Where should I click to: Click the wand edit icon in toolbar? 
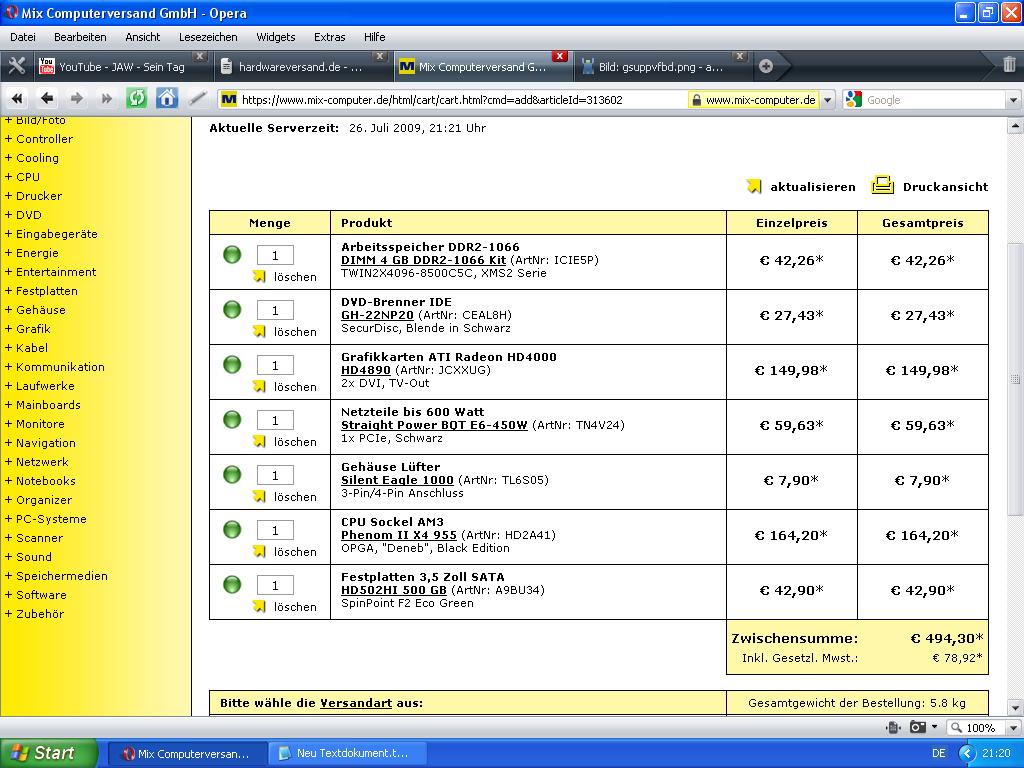[197, 99]
